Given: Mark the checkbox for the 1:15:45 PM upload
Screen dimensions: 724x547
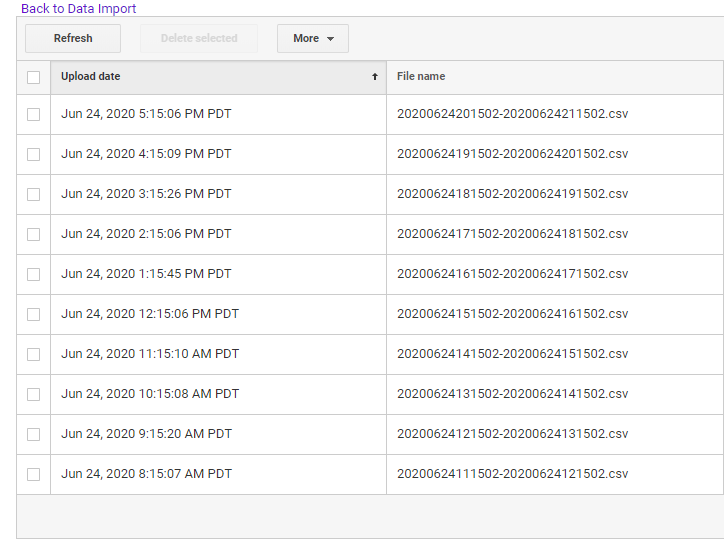Looking at the screenshot, I should (34, 274).
